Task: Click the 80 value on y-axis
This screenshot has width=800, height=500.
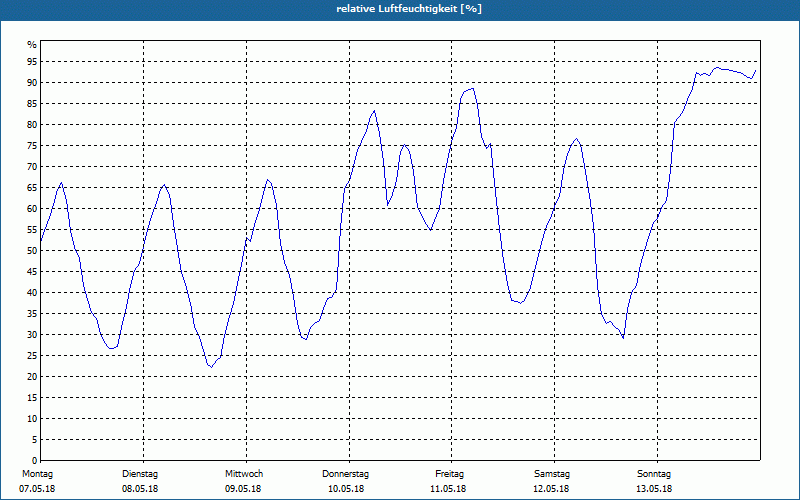Action: (32, 124)
